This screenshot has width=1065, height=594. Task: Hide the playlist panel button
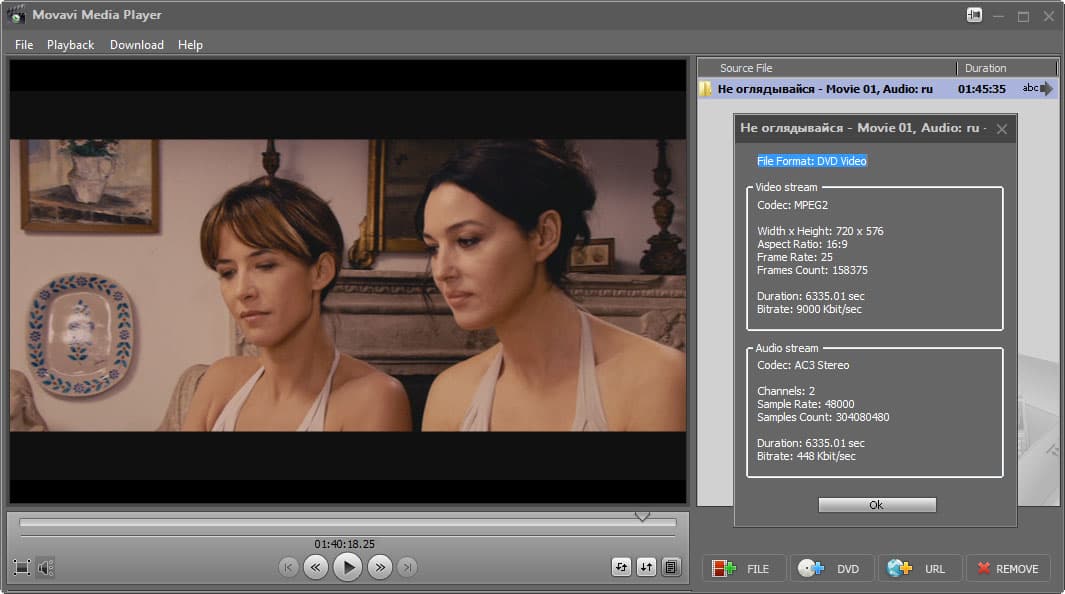pos(671,568)
